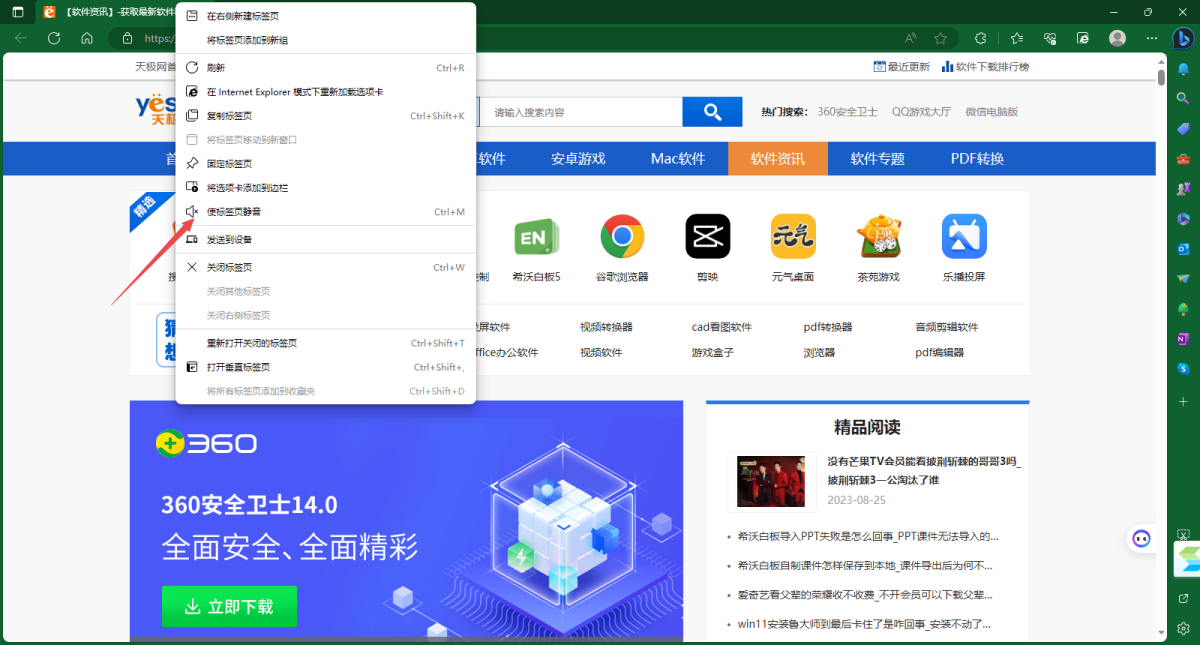Open the Outlook sidebar icon
Screen dimensions: 1200x645
click(x=1183, y=249)
